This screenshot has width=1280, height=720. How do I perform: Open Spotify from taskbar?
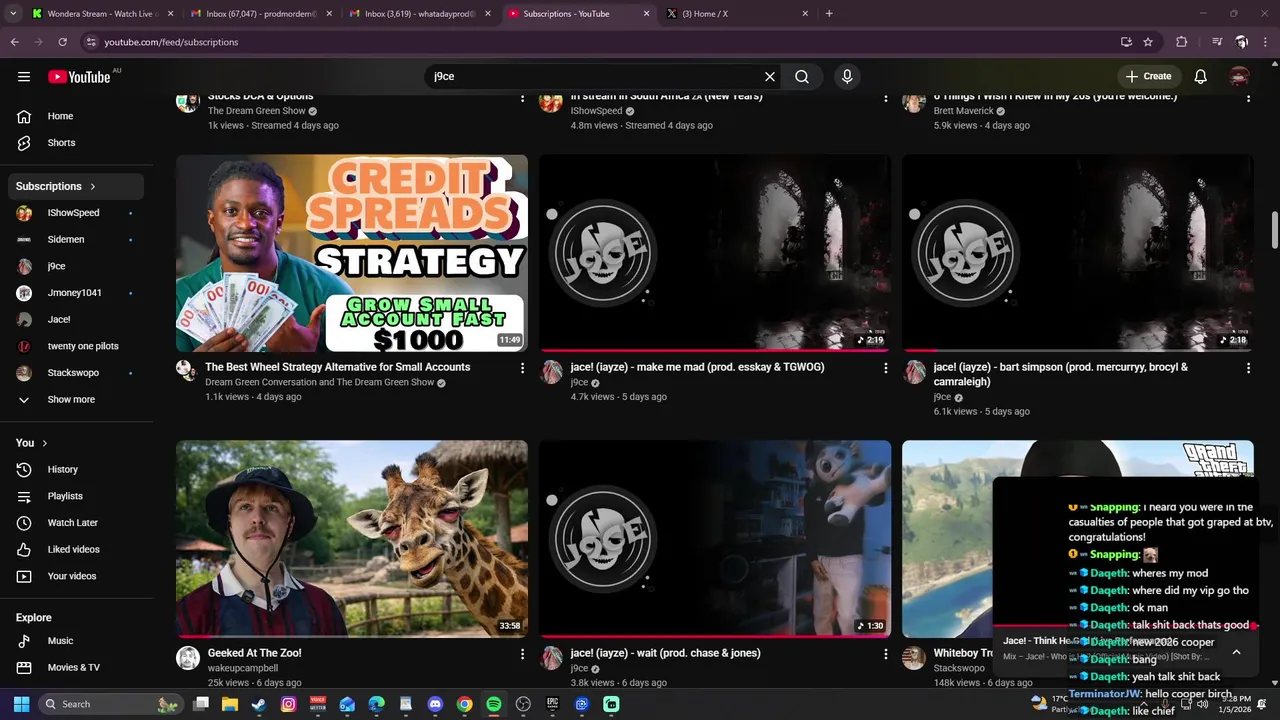494,704
